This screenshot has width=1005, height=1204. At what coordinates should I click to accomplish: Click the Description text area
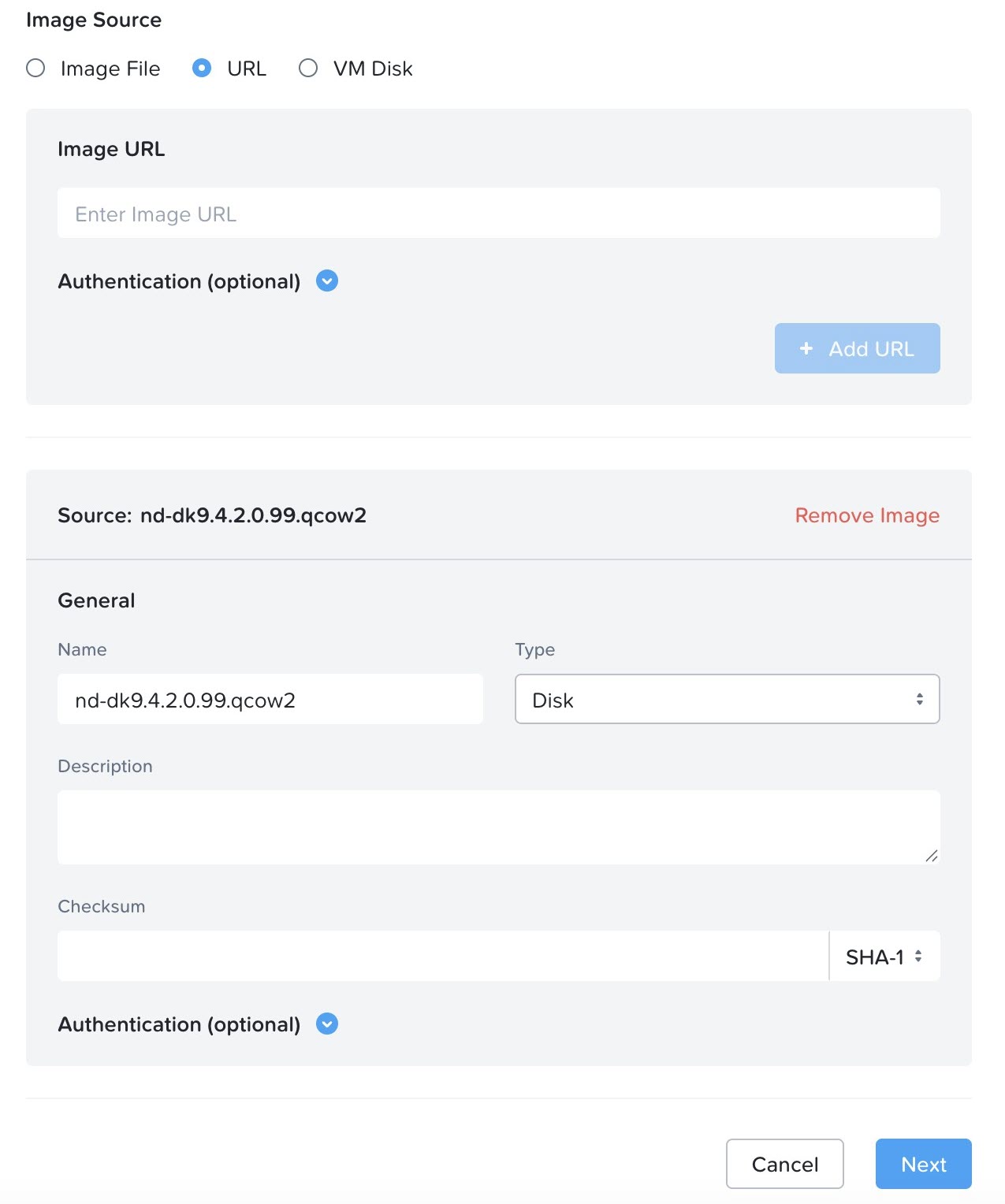tap(498, 827)
